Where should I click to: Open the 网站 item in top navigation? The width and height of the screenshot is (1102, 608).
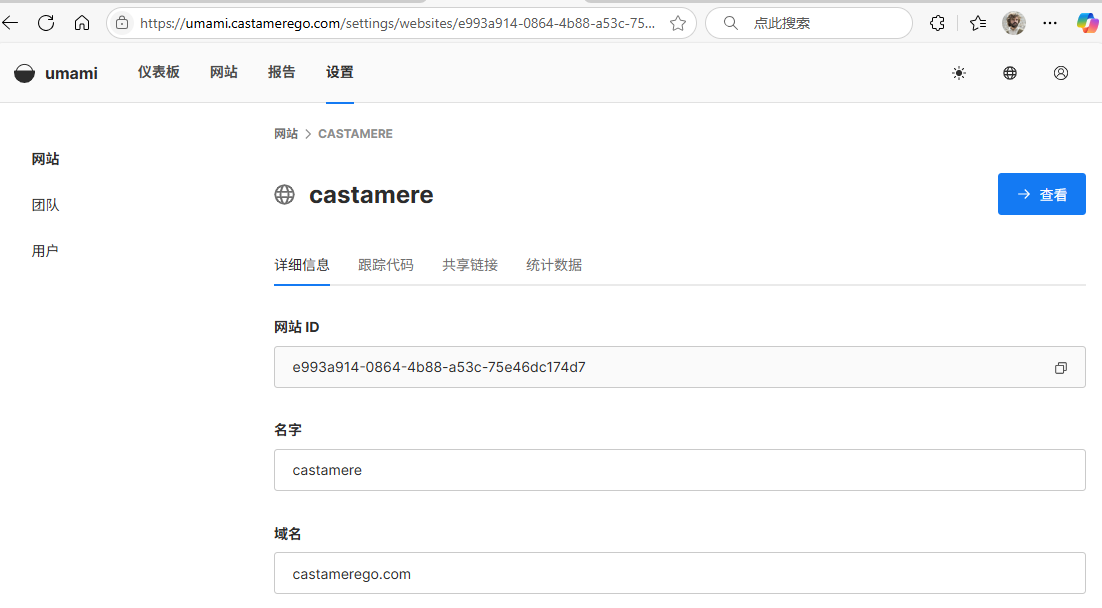223,72
